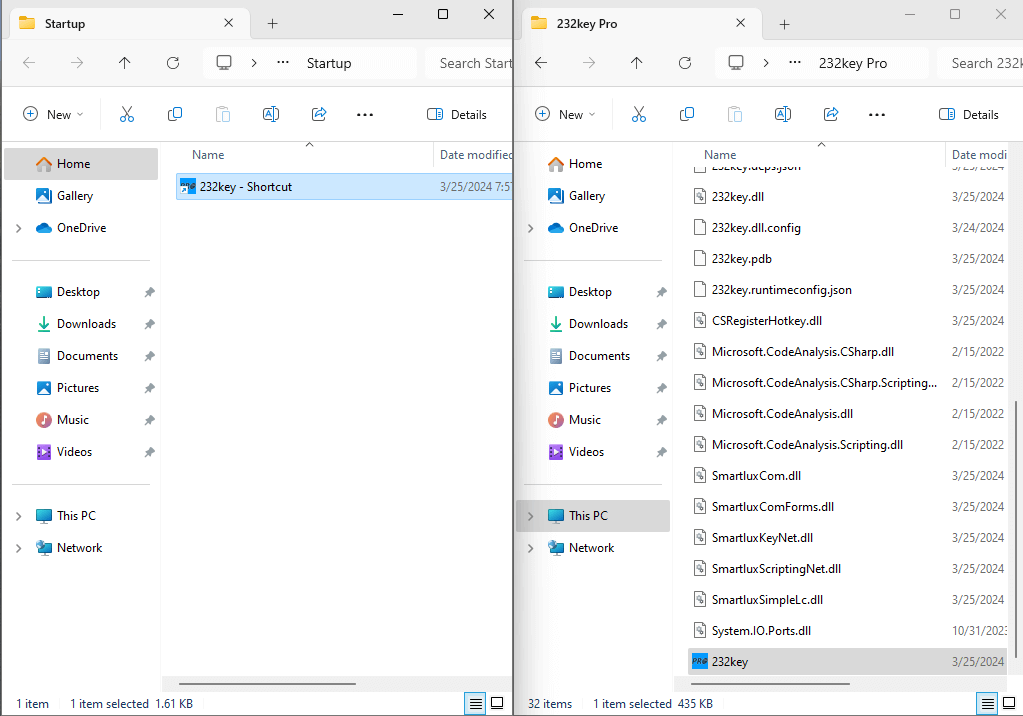Sort by Name column in 232key Pro window
The image size is (1023, 716).
[720, 155]
